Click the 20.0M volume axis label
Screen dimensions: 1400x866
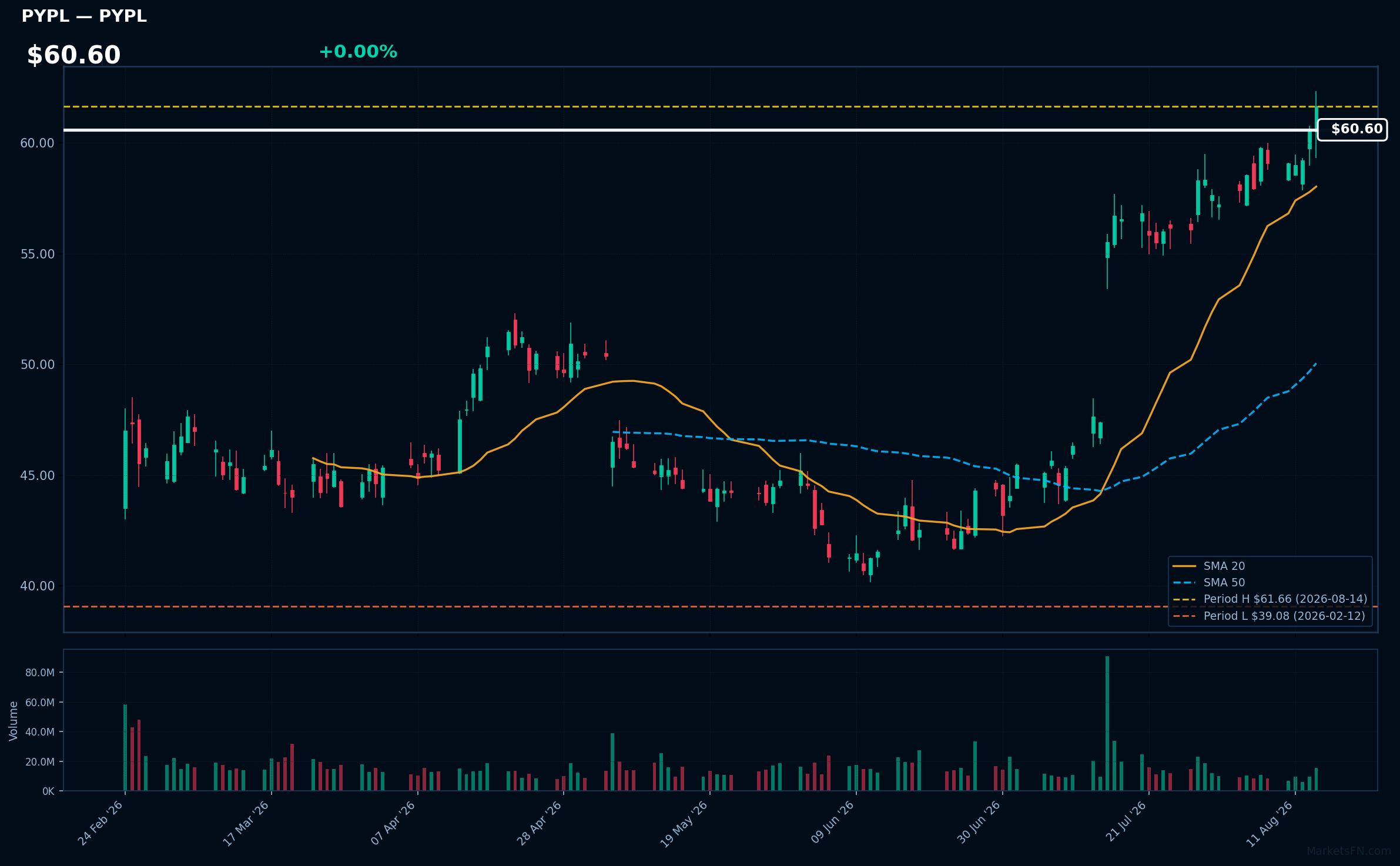pyautogui.click(x=40, y=762)
